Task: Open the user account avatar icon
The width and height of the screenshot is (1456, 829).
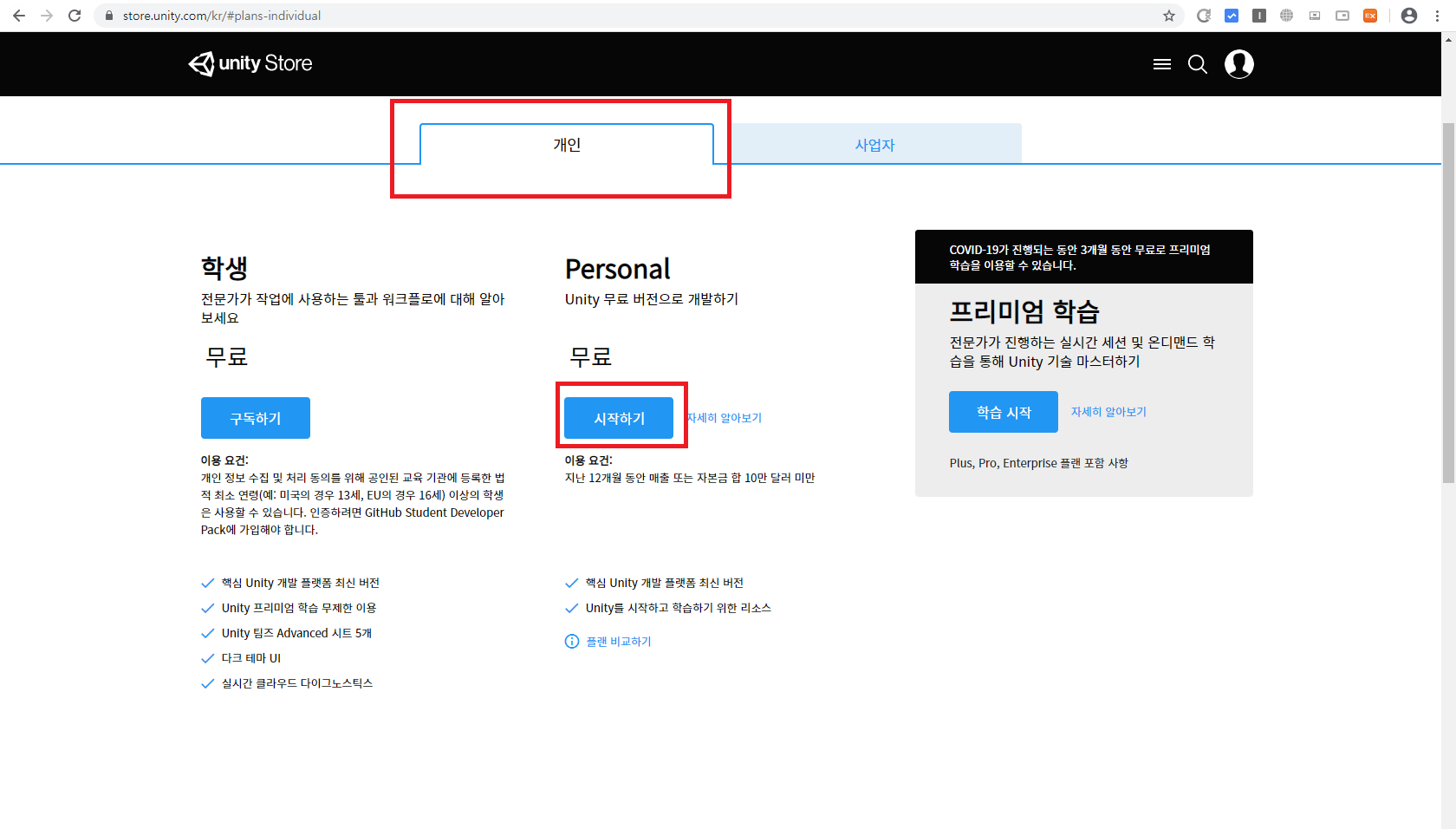Action: 1239,64
